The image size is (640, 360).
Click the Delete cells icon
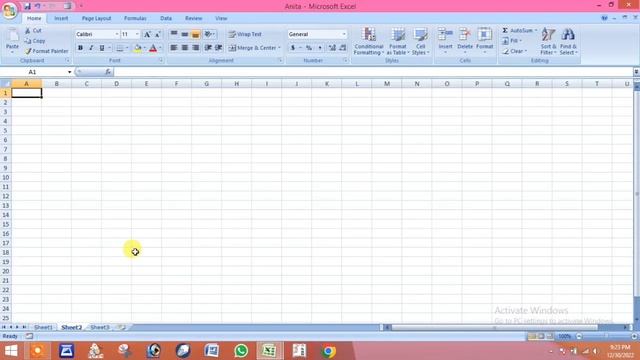464,34
